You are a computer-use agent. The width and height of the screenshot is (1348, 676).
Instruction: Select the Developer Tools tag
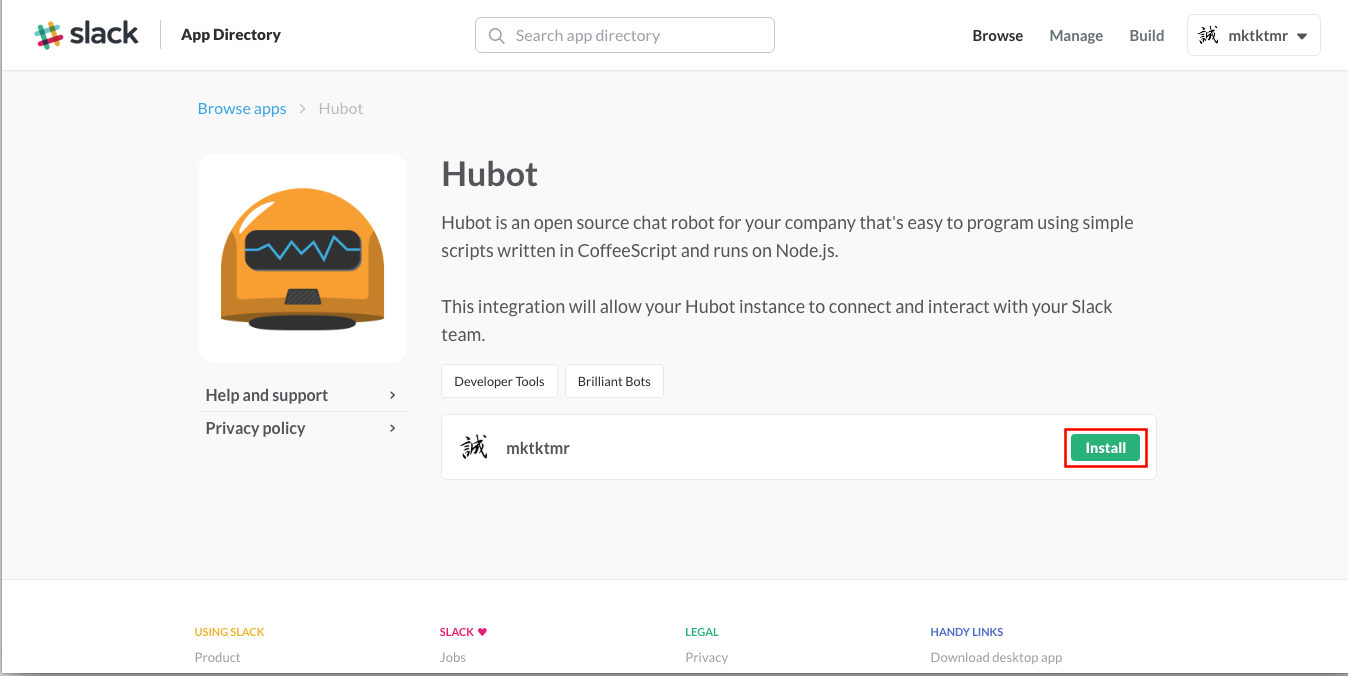point(499,381)
